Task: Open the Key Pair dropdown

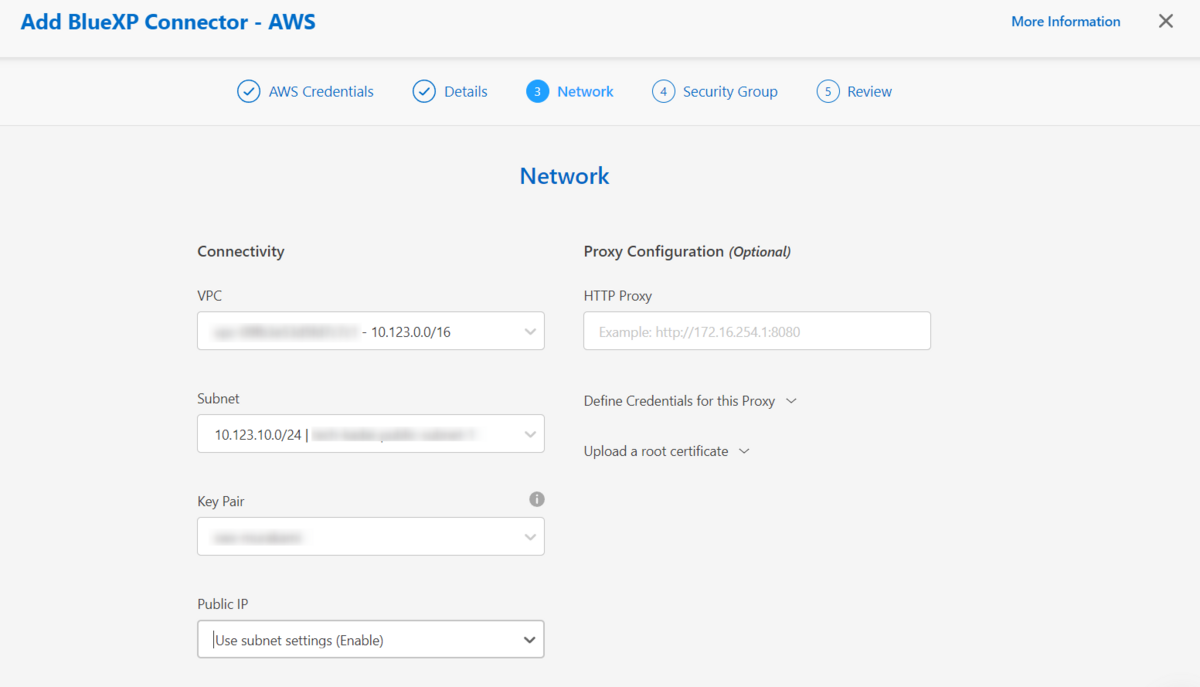Action: pos(371,536)
